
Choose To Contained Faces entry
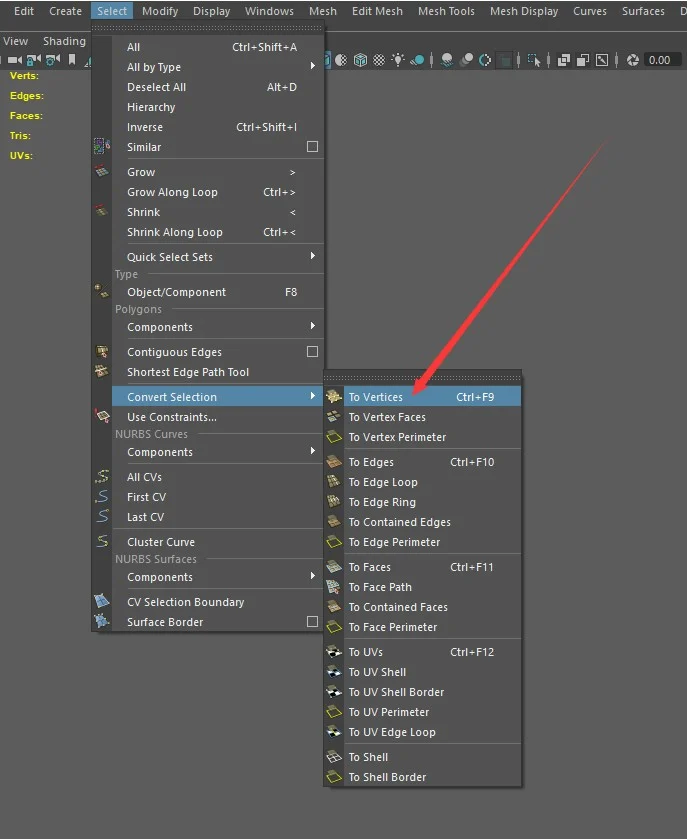422,607
